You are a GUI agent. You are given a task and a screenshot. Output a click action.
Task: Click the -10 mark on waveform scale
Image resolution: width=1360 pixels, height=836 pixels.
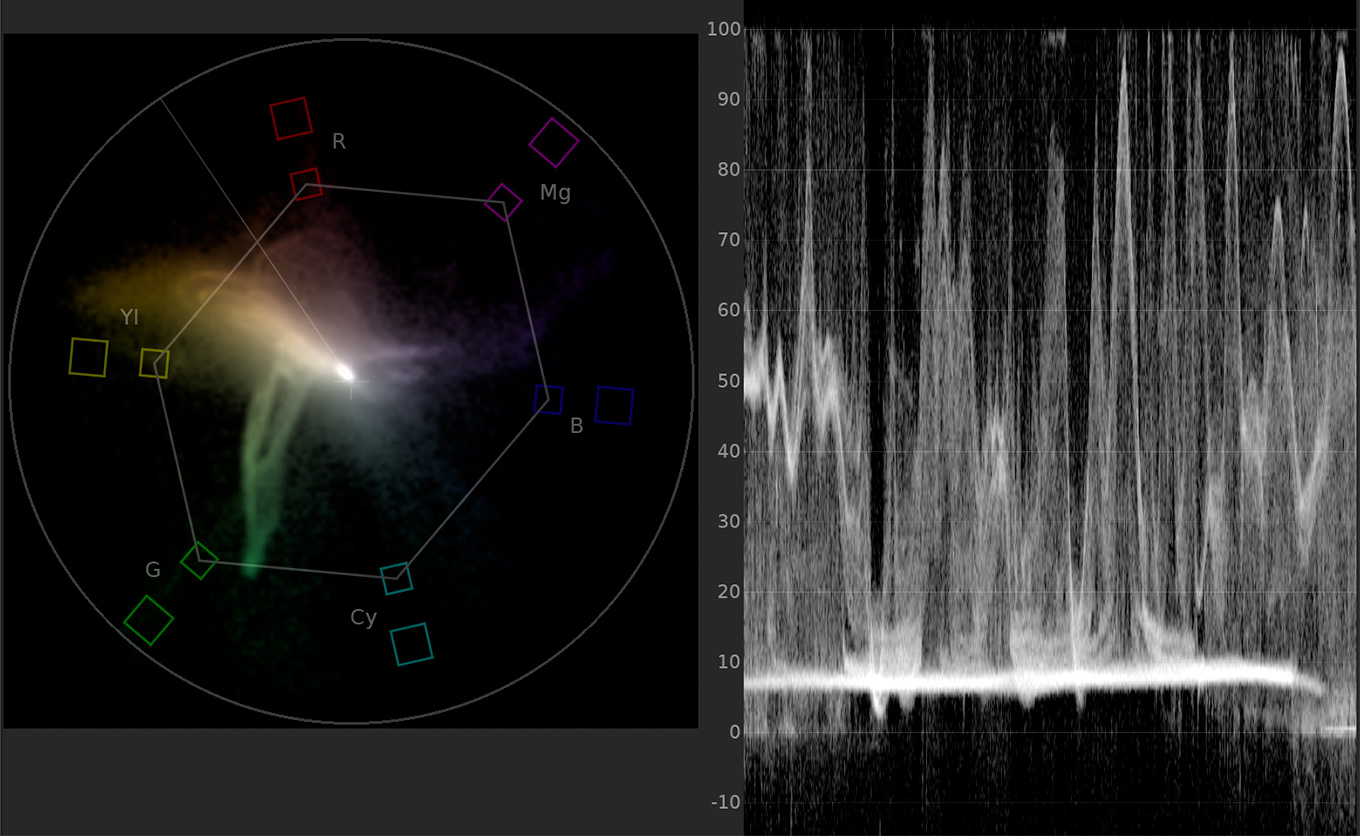coord(724,802)
